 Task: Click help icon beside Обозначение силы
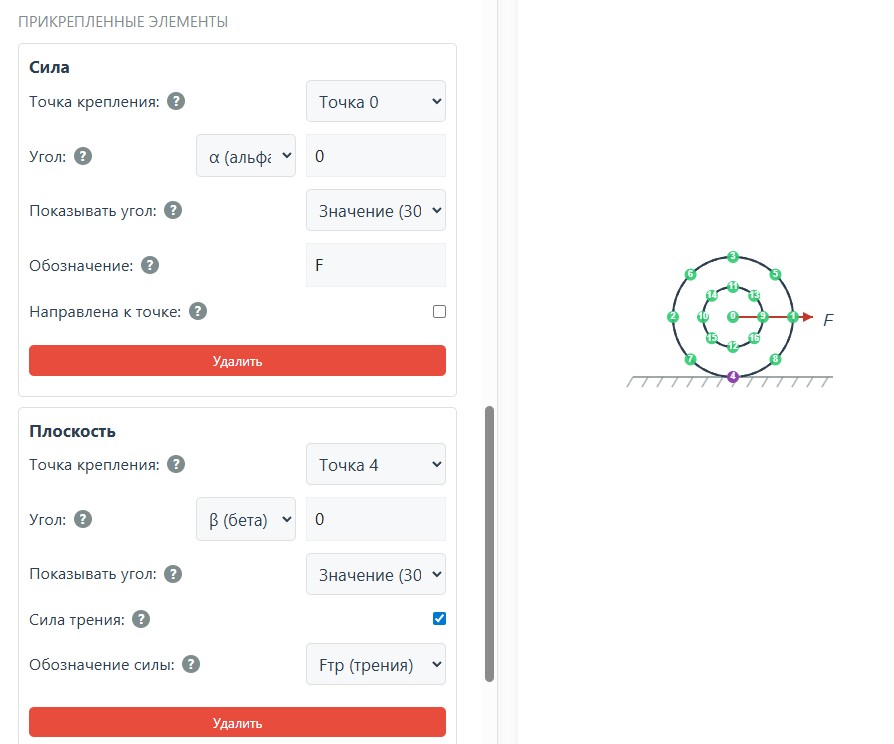point(190,664)
